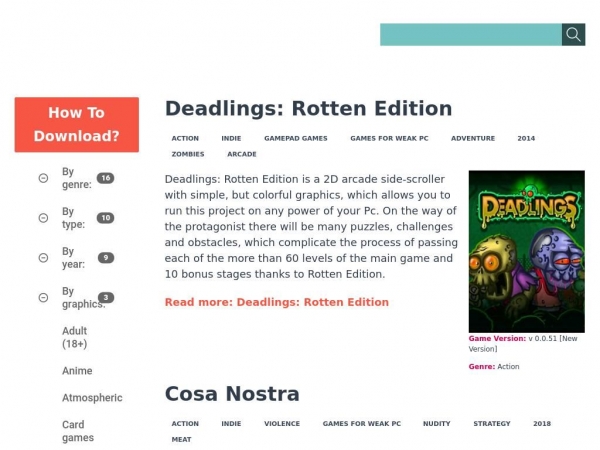600x450 pixels.
Task: Select the ARCADE tag
Action: 242,154
